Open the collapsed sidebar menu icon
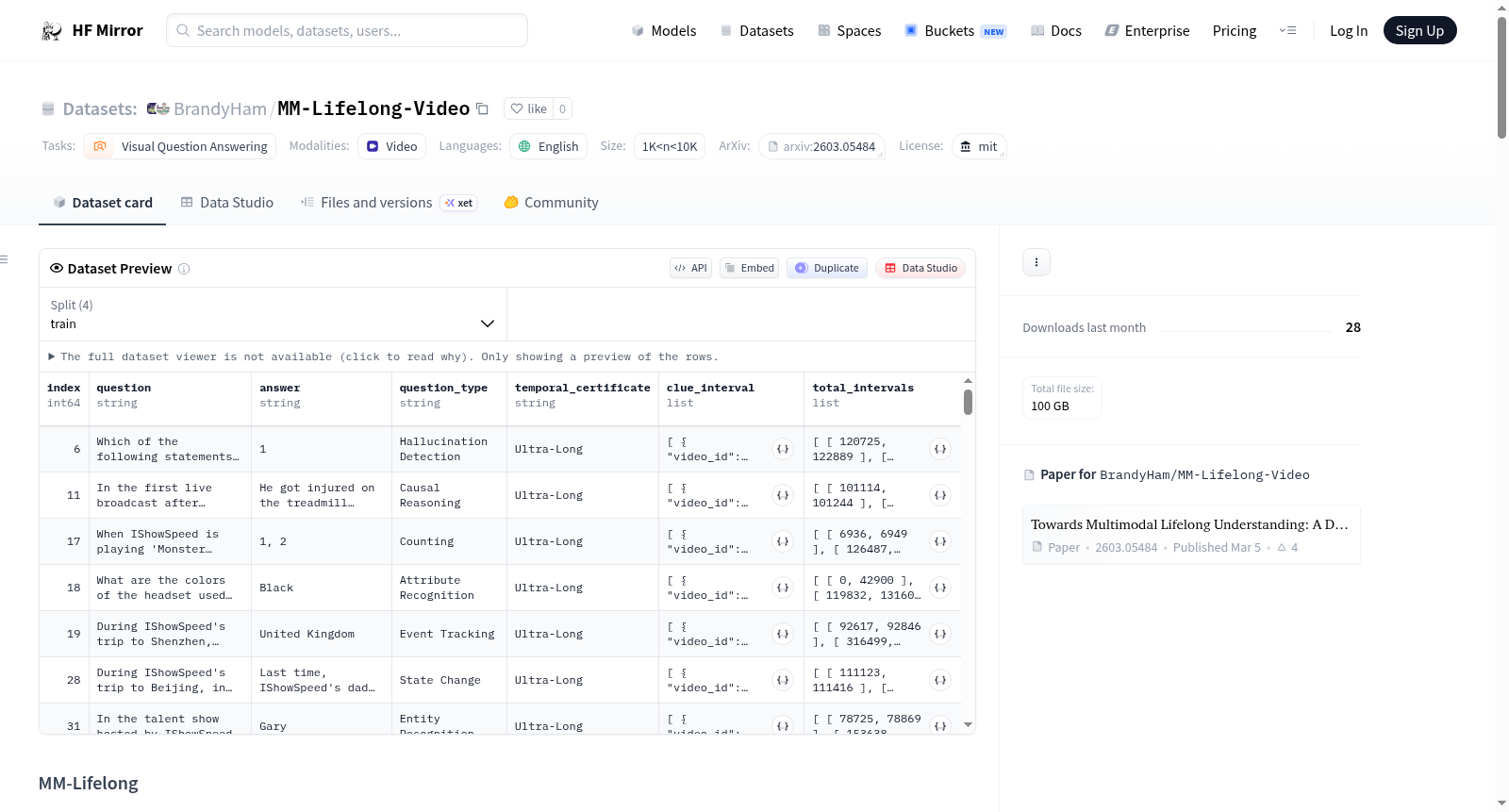The image size is (1509, 812). coord(4,259)
